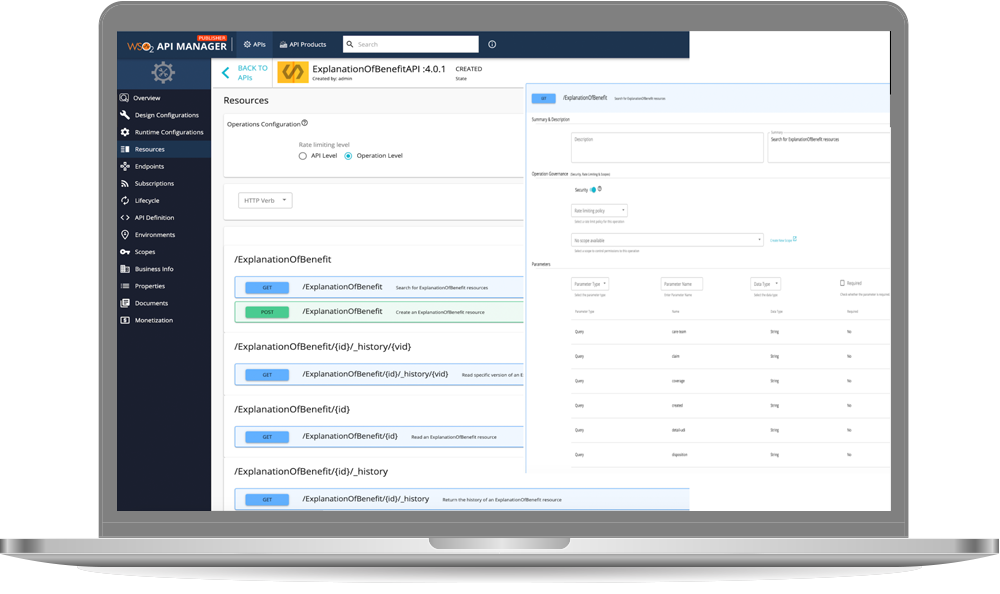This screenshot has width=1000, height=594.
Task: Click the Documents sidebar icon
Action: click(125, 303)
